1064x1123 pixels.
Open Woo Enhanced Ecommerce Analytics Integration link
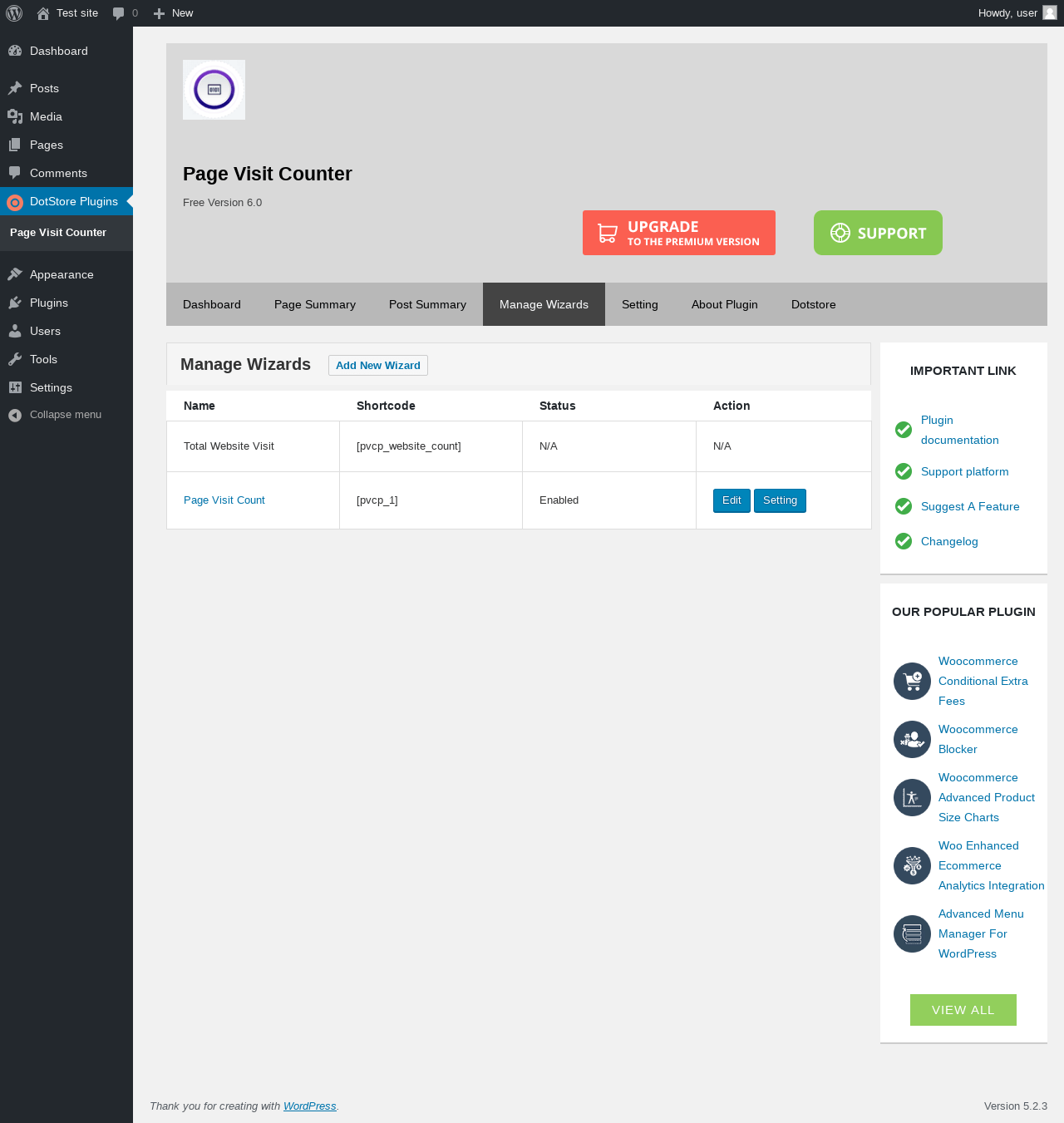(992, 865)
